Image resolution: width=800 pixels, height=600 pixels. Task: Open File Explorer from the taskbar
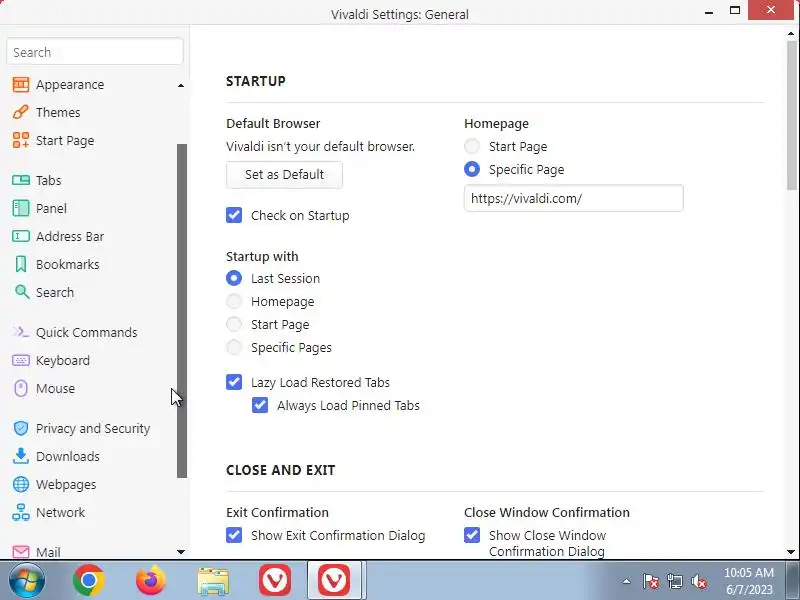[x=213, y=581]
